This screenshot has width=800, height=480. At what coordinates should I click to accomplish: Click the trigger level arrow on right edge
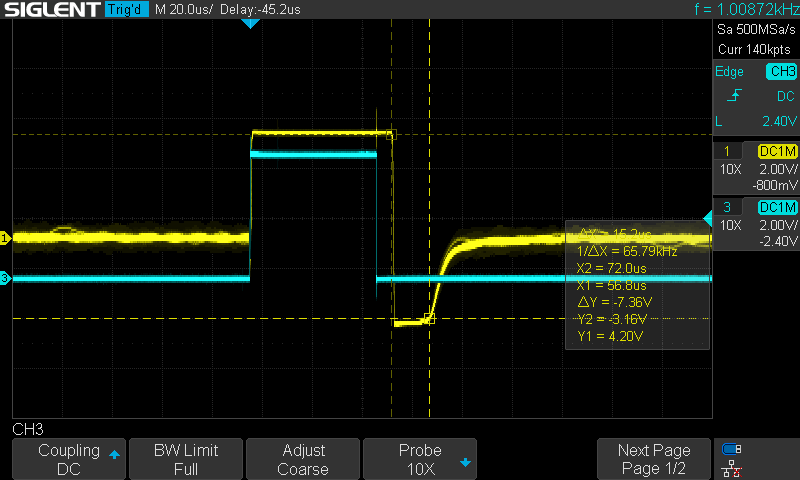pyautogui.click(x=708, y=218)
